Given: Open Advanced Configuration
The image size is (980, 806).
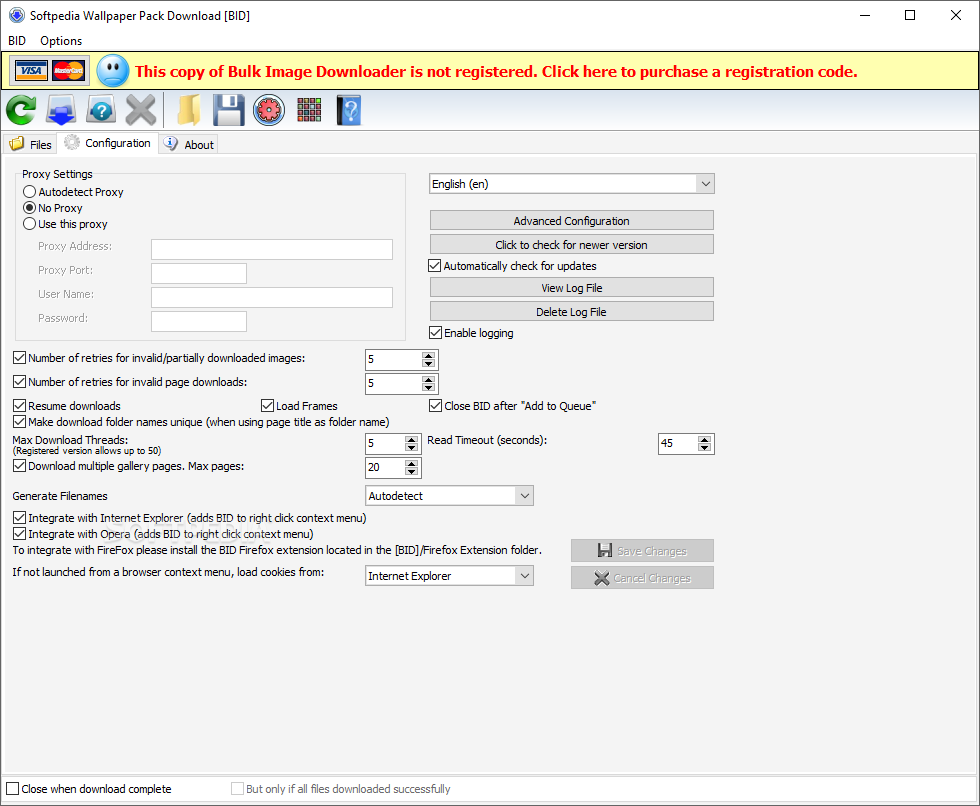Looking at the screenshot, I should click(x=572, y=221).
